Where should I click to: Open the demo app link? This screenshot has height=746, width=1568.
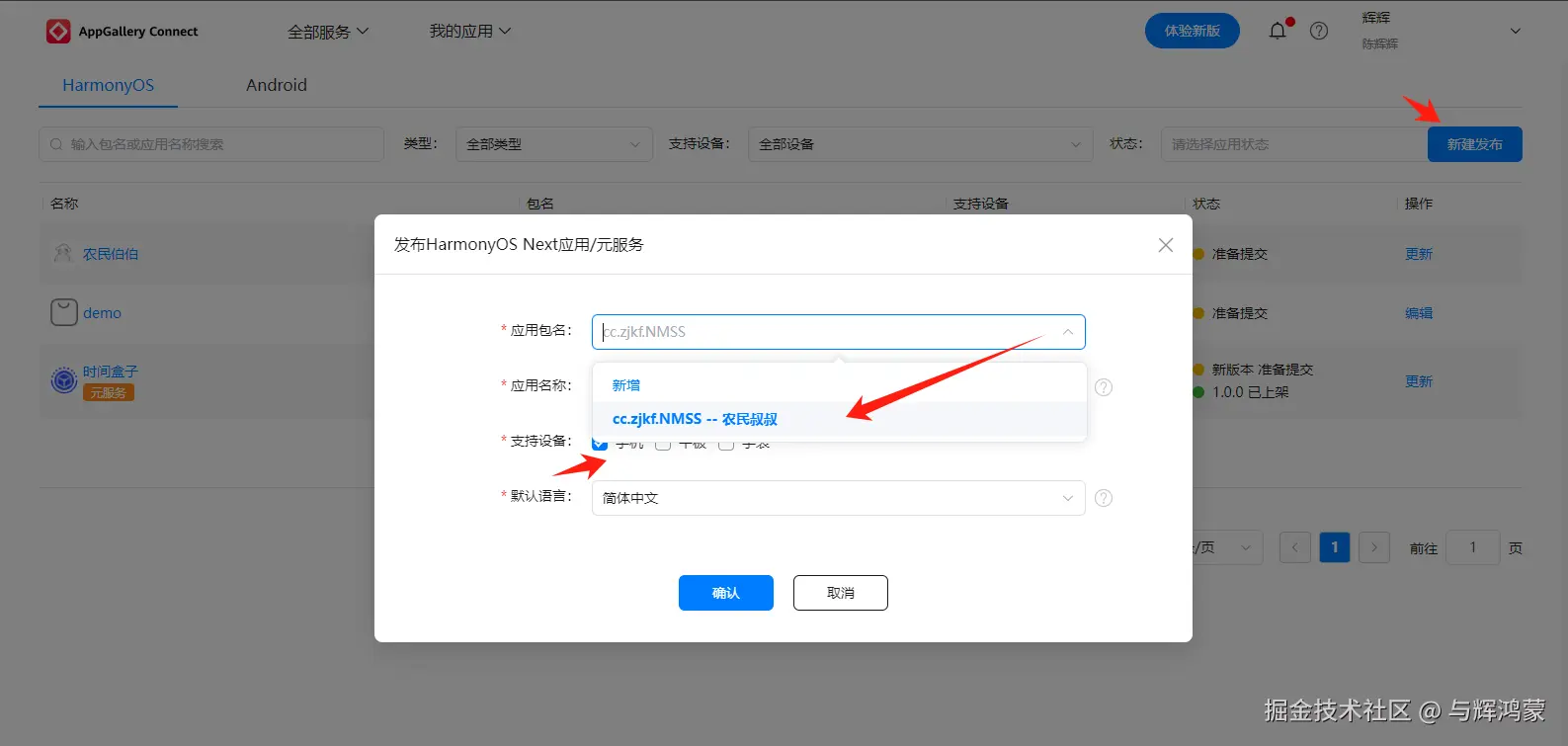click(103, 313)
